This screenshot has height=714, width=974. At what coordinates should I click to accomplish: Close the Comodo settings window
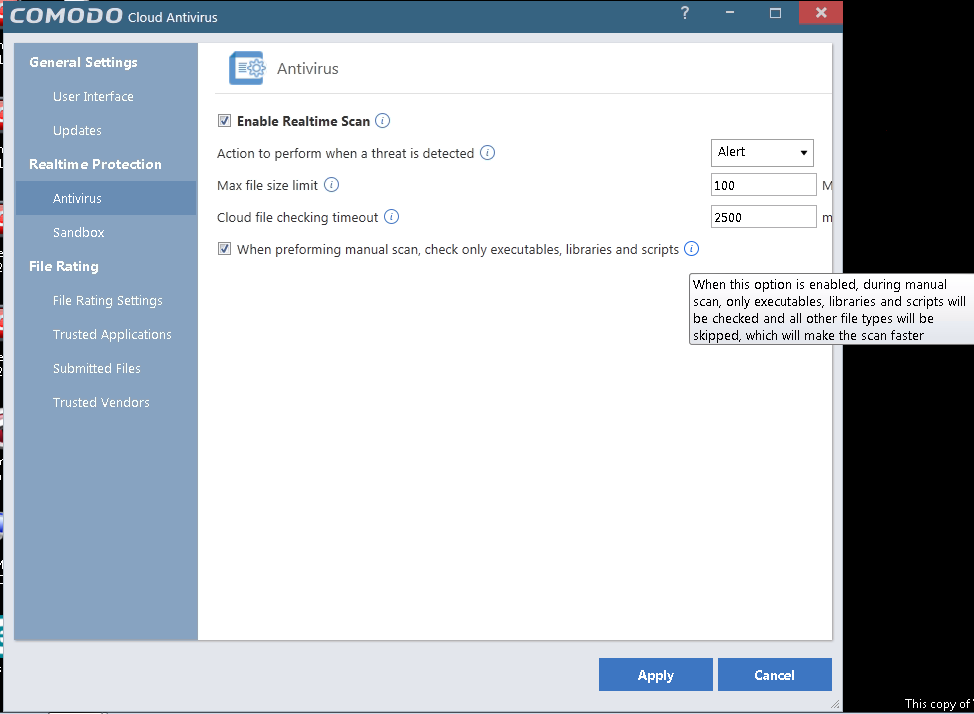(x=821, y=13)
